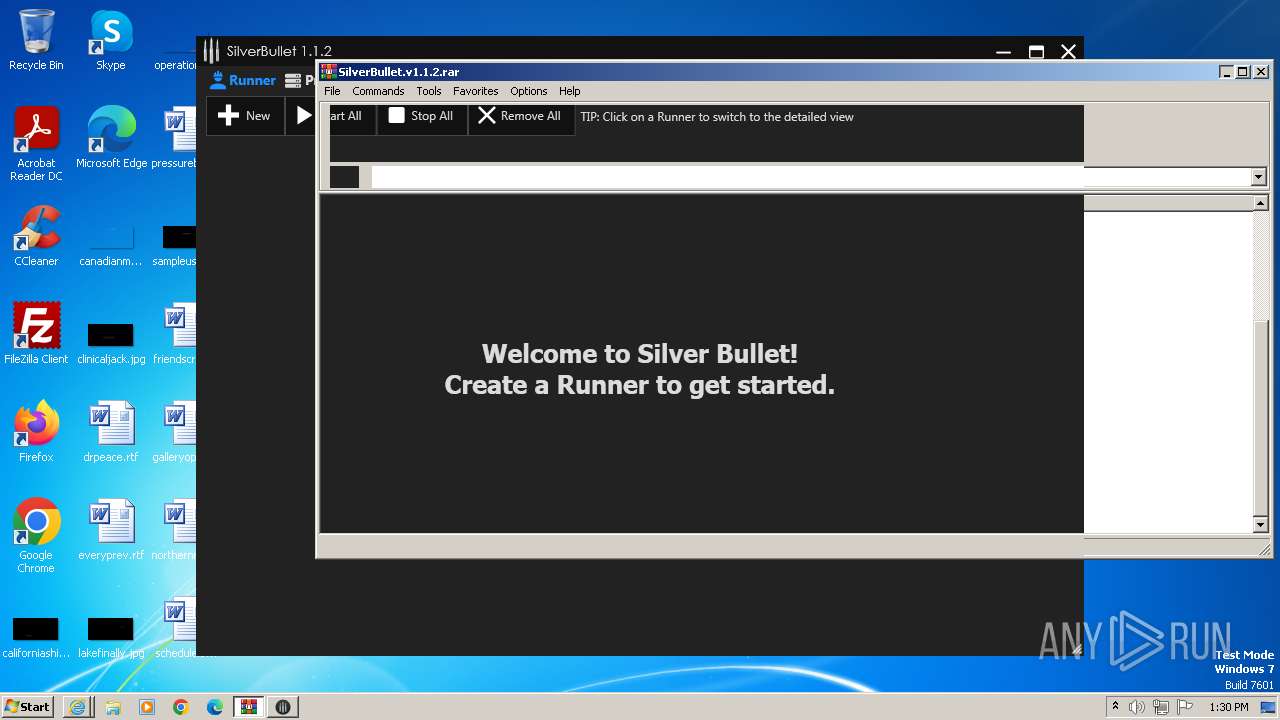This screenshot has width=1280, height=720.
Task: Switch to SilverBullet on the taskbar
Action: point(283,707)
